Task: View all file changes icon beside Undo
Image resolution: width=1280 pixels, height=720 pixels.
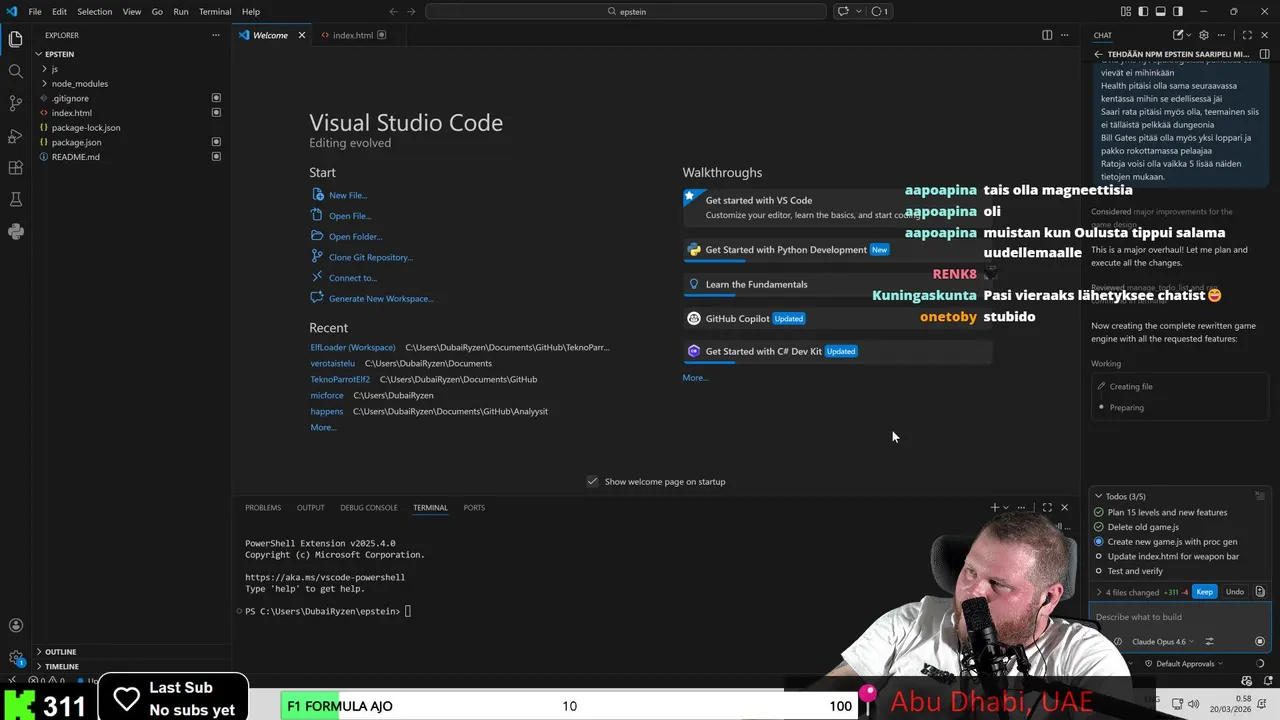Action: [x=1260, y=592]
